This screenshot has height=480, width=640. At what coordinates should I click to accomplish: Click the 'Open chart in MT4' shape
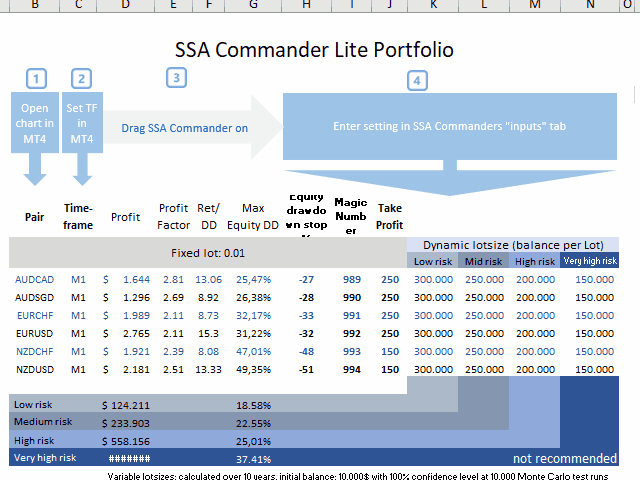click(x=35, y=124)
